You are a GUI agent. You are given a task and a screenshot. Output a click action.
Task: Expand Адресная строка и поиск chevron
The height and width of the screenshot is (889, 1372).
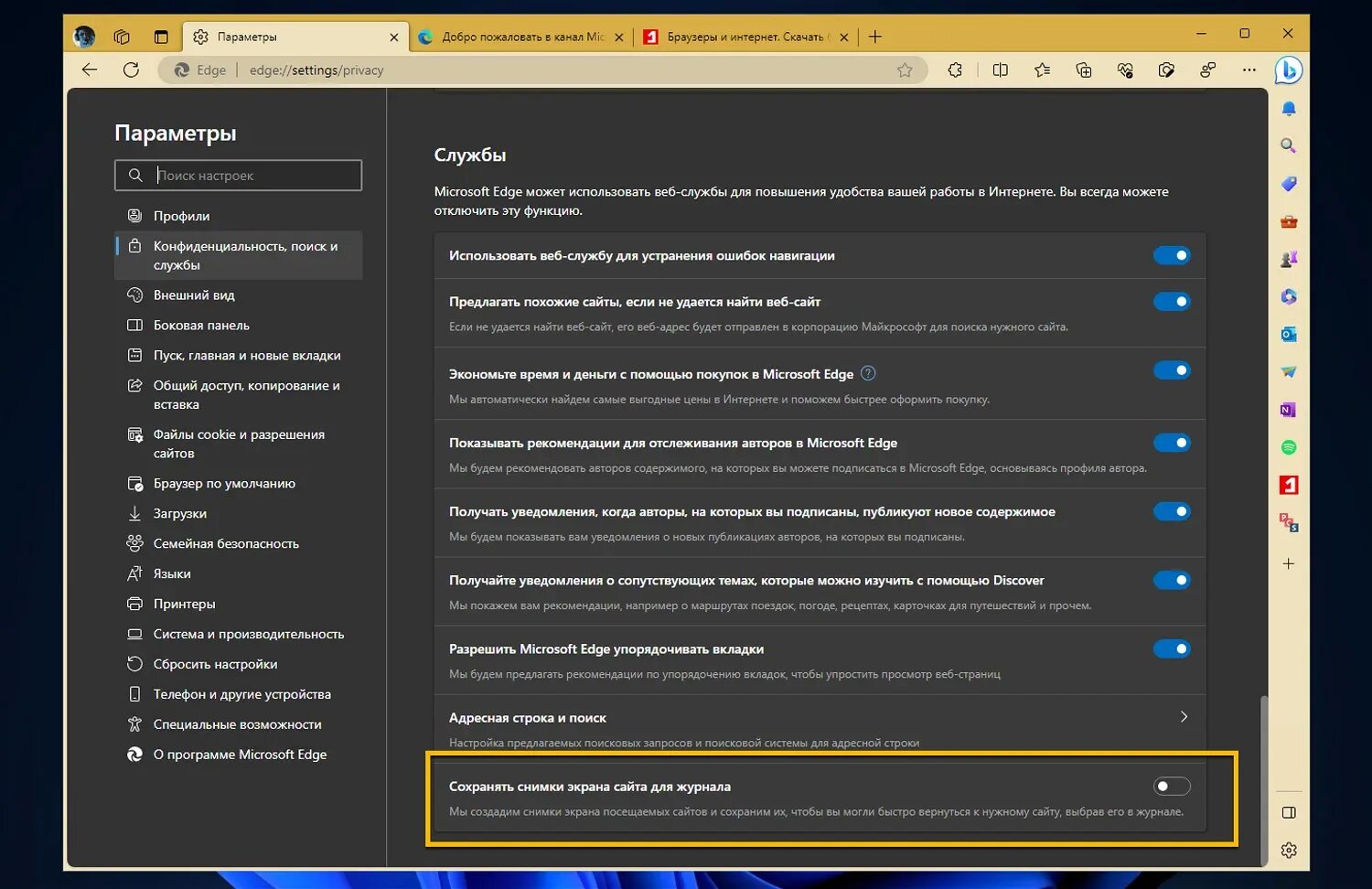pos(1184,717)
